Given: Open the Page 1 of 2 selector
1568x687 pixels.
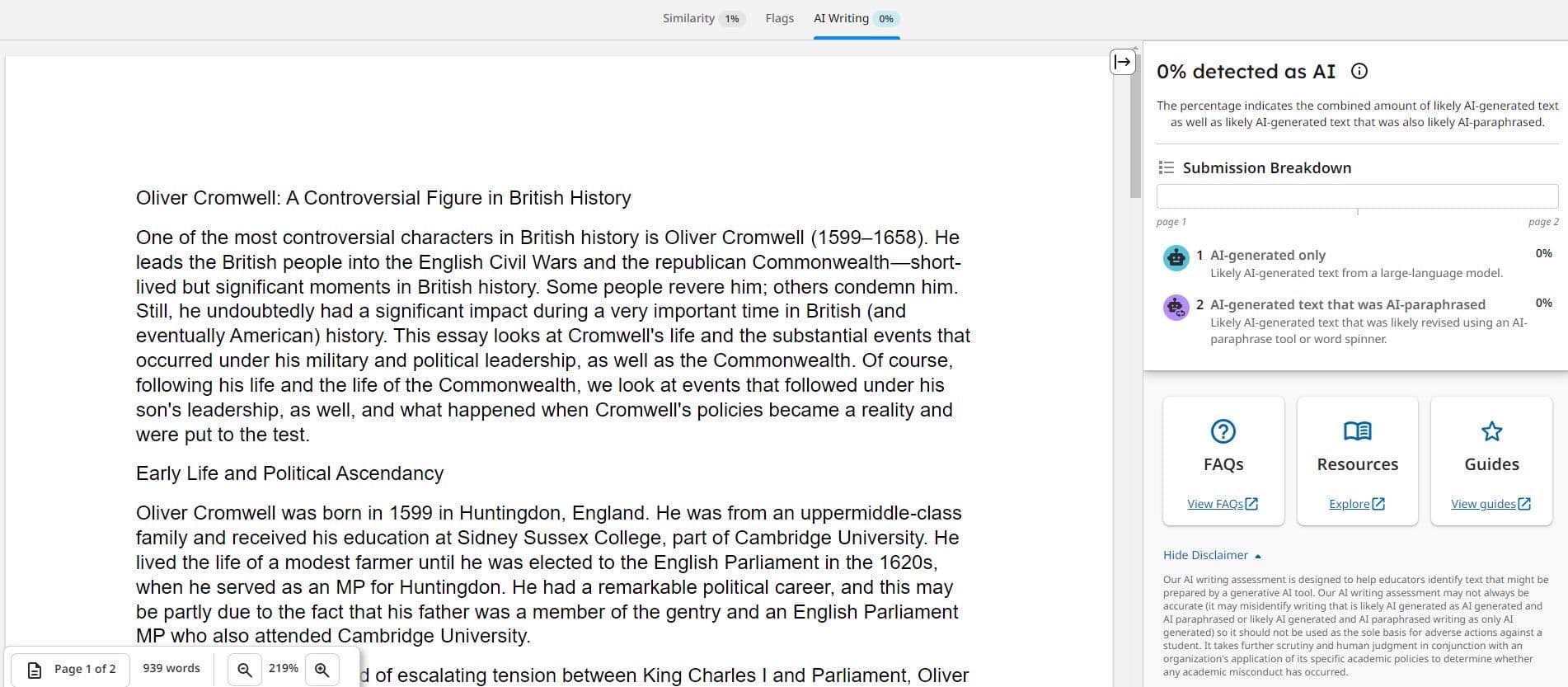Looking at the screenshot, I should pos(72,669).
